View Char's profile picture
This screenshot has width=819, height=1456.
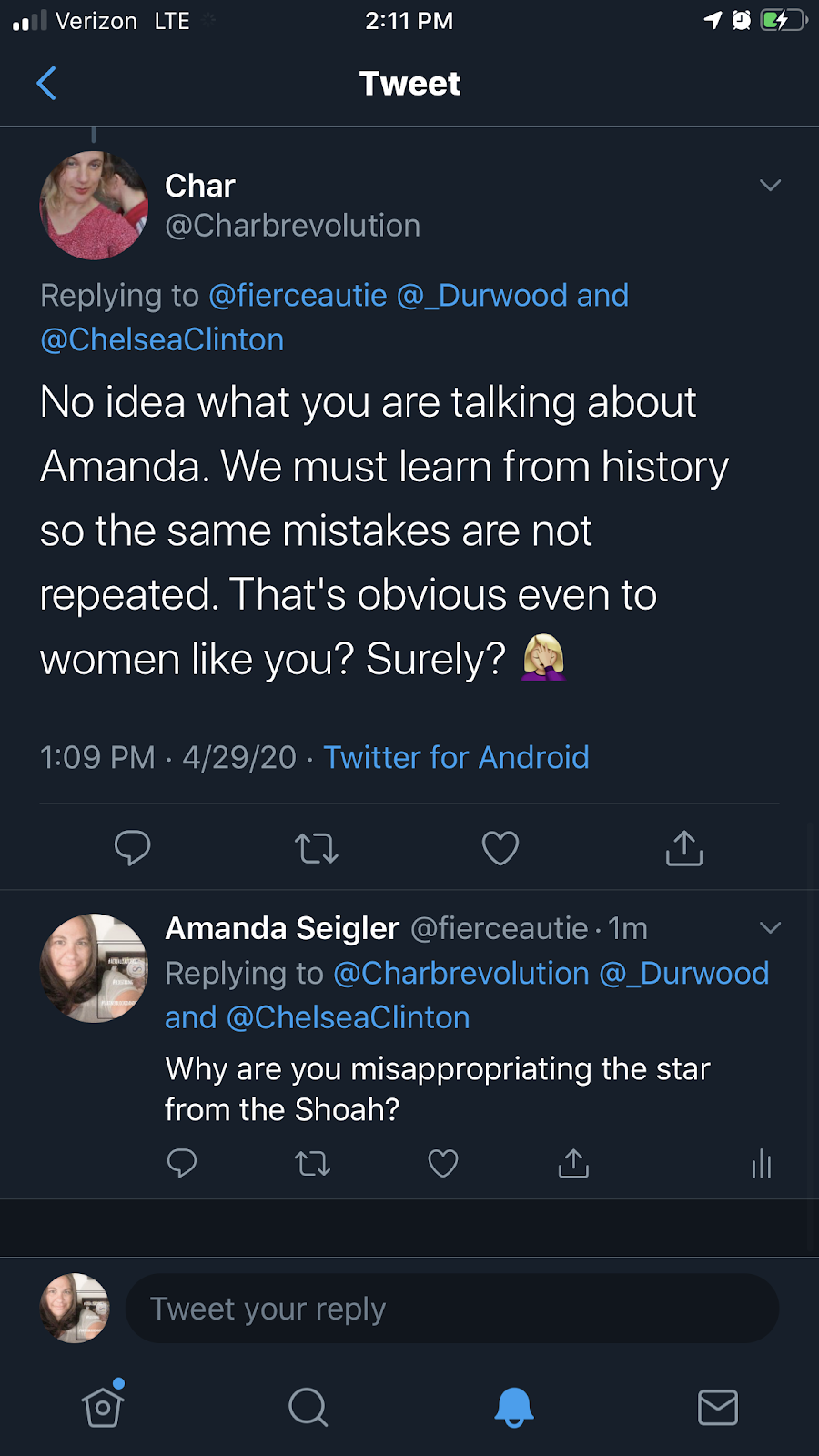point(94,206)
